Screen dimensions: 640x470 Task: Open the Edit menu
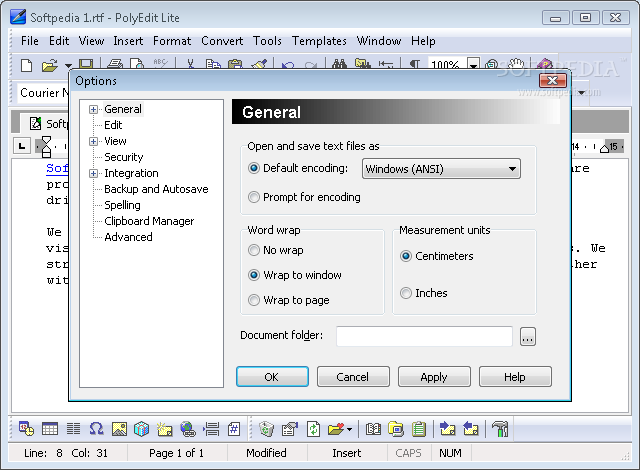click(59, 41)
